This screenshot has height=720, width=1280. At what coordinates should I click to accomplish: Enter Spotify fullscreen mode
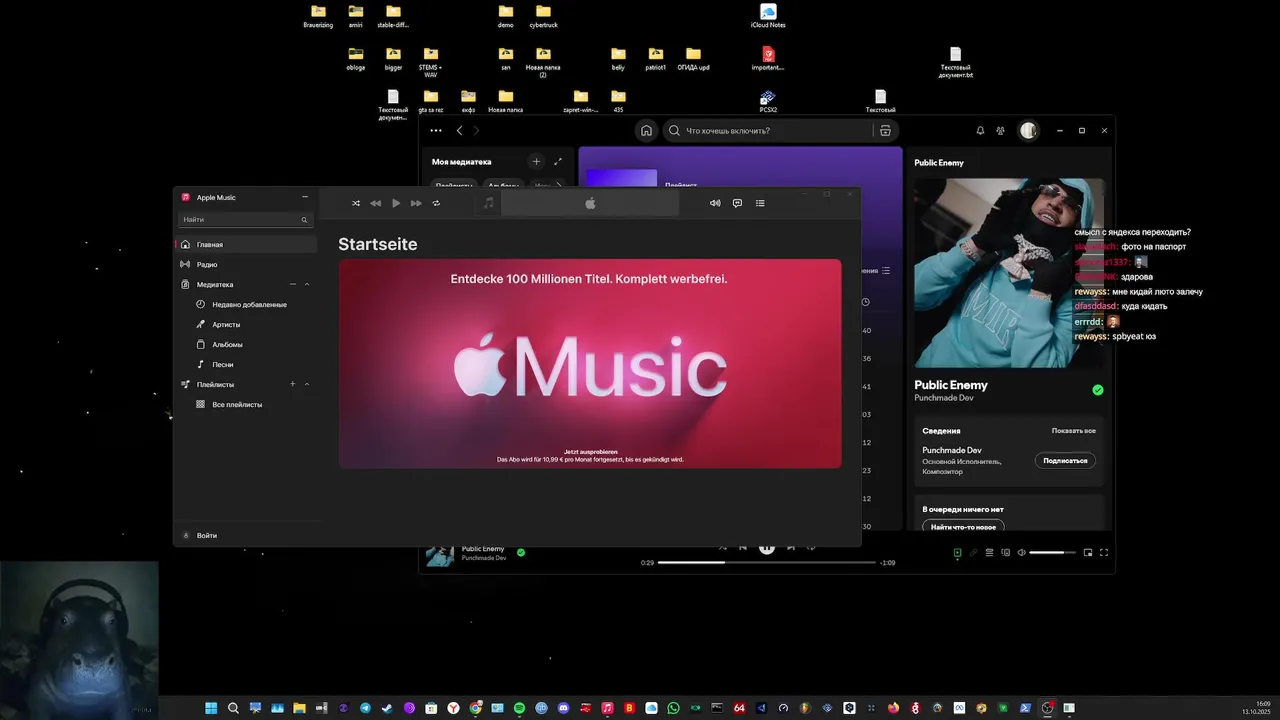coord(1104,552)
